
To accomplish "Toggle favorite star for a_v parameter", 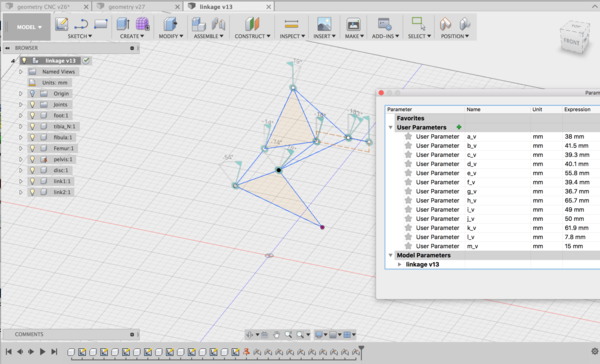I will coord(408,136).
